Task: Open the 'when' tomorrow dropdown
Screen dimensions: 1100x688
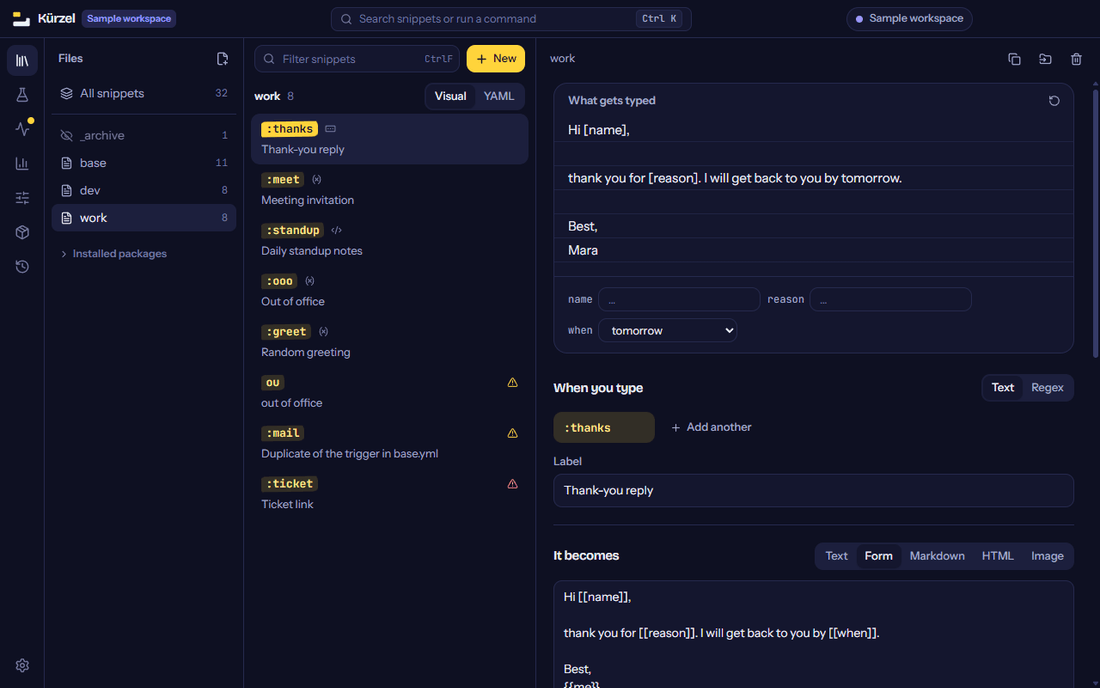Action: (667, 331)
